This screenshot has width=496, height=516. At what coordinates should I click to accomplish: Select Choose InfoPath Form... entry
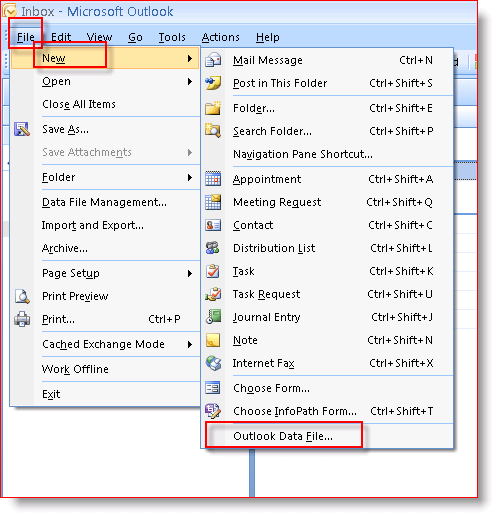(327, 411)
